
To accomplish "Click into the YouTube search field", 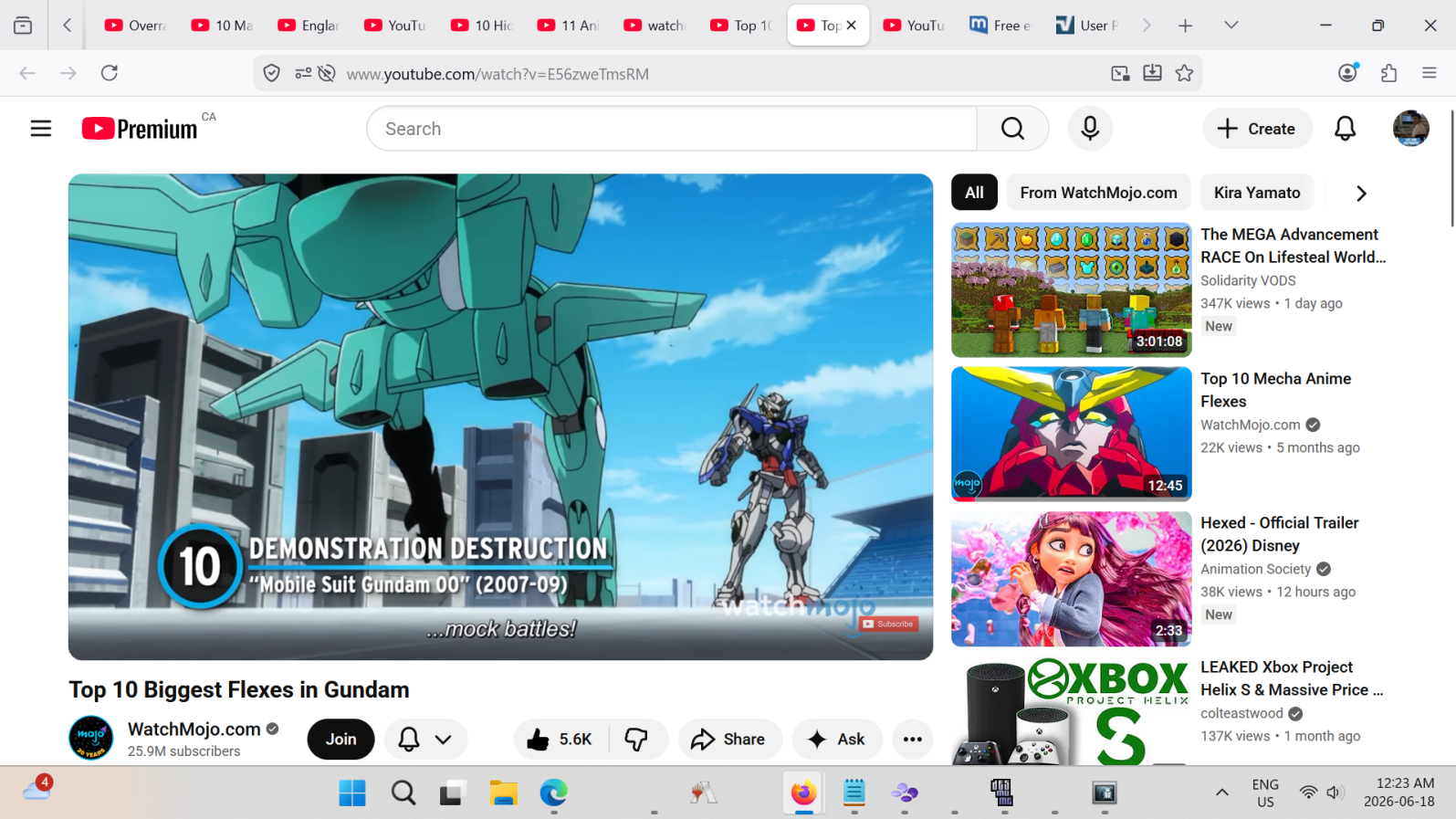I will pos(672,129).
